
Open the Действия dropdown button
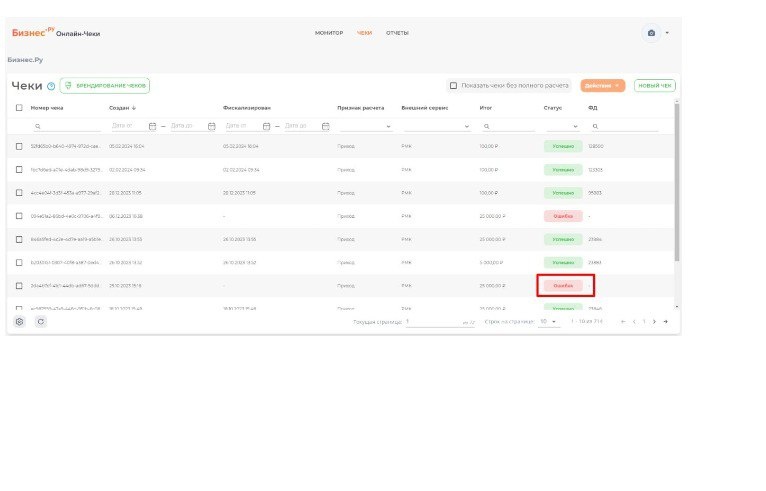[602, 85]
